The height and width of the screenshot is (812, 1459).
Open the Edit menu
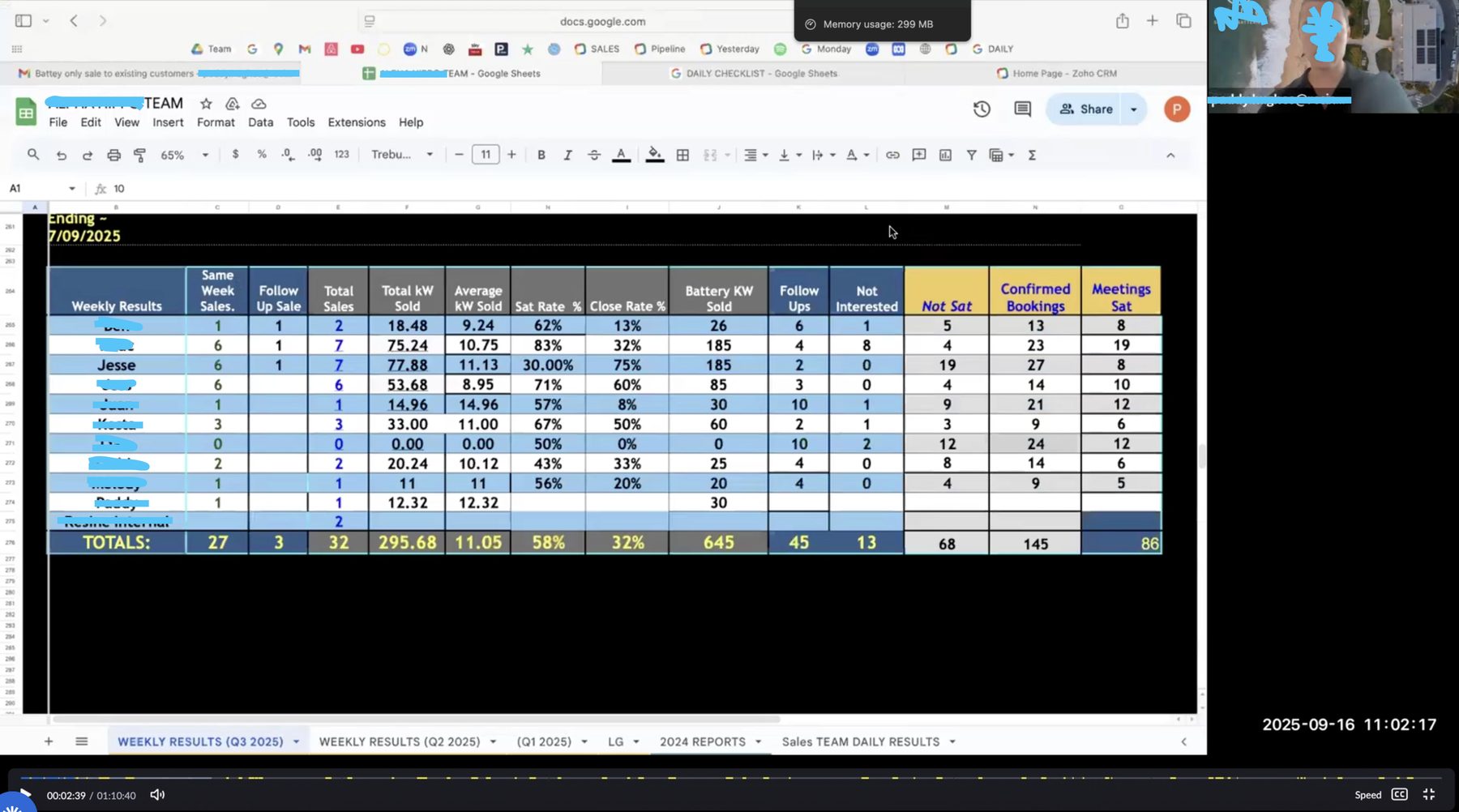(x=91, y=122)
